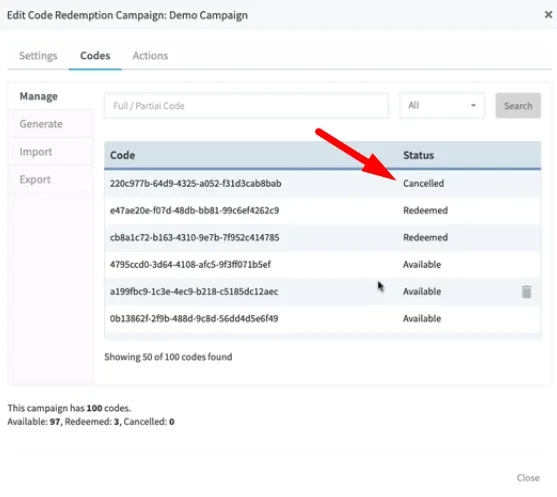The image size is (557, 497).
Task: Delete code a199fbc9 with trash icon
Action: (526, 292)
